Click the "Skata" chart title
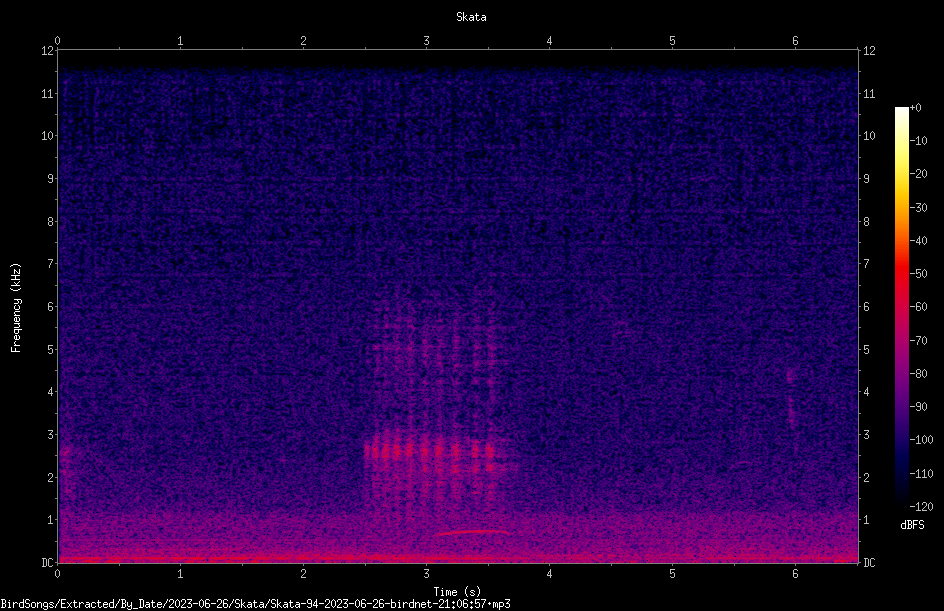 point(471,17)
